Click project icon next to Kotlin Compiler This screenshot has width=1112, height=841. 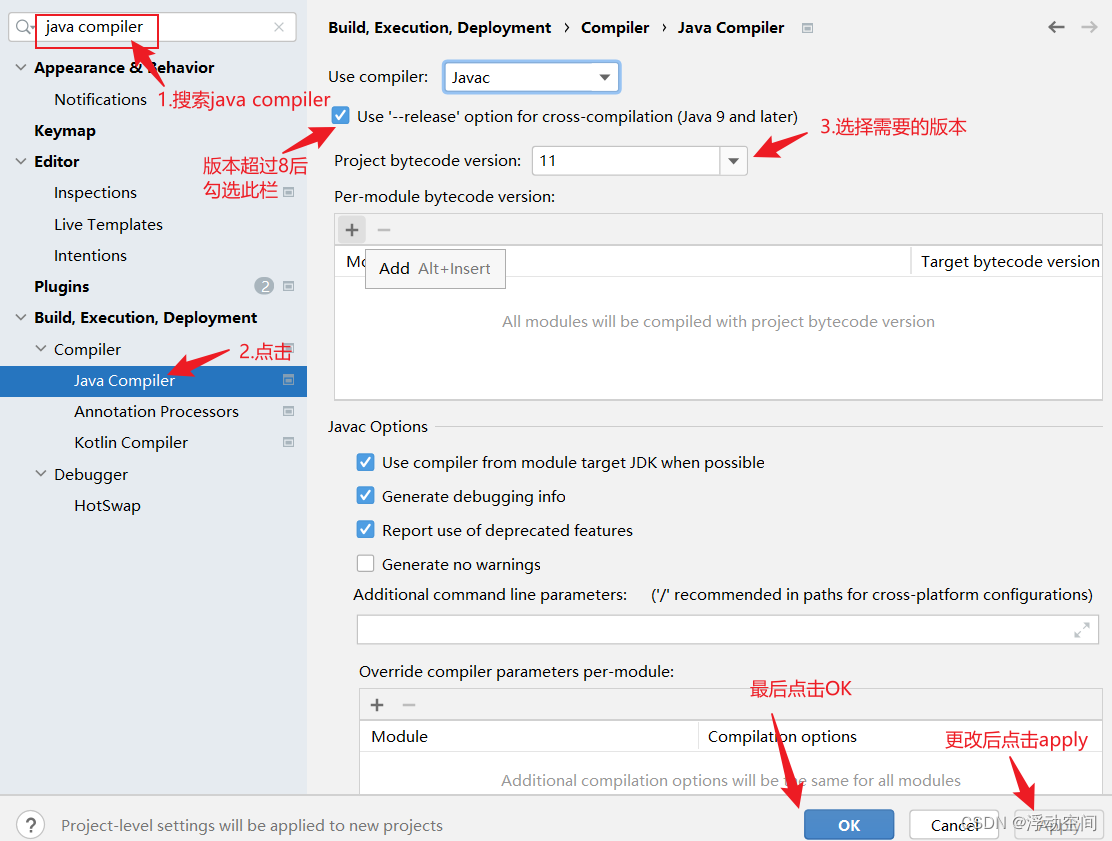click(289, 442)
